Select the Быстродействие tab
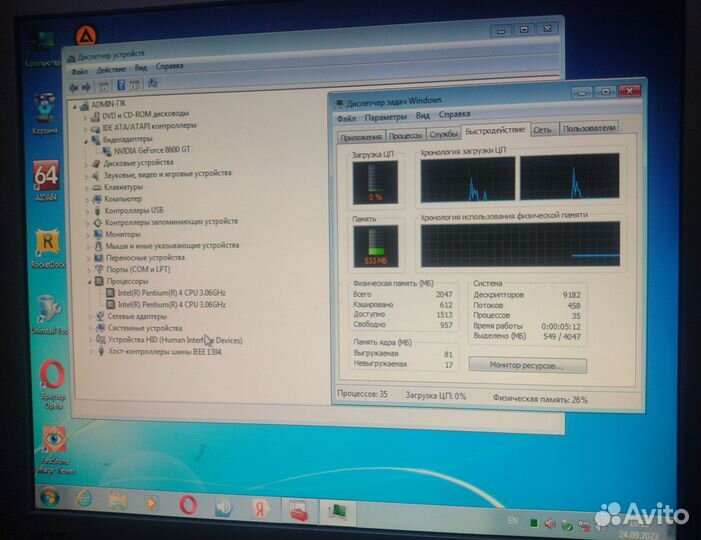This screenshot has height=540, width=701. [495, 130]
